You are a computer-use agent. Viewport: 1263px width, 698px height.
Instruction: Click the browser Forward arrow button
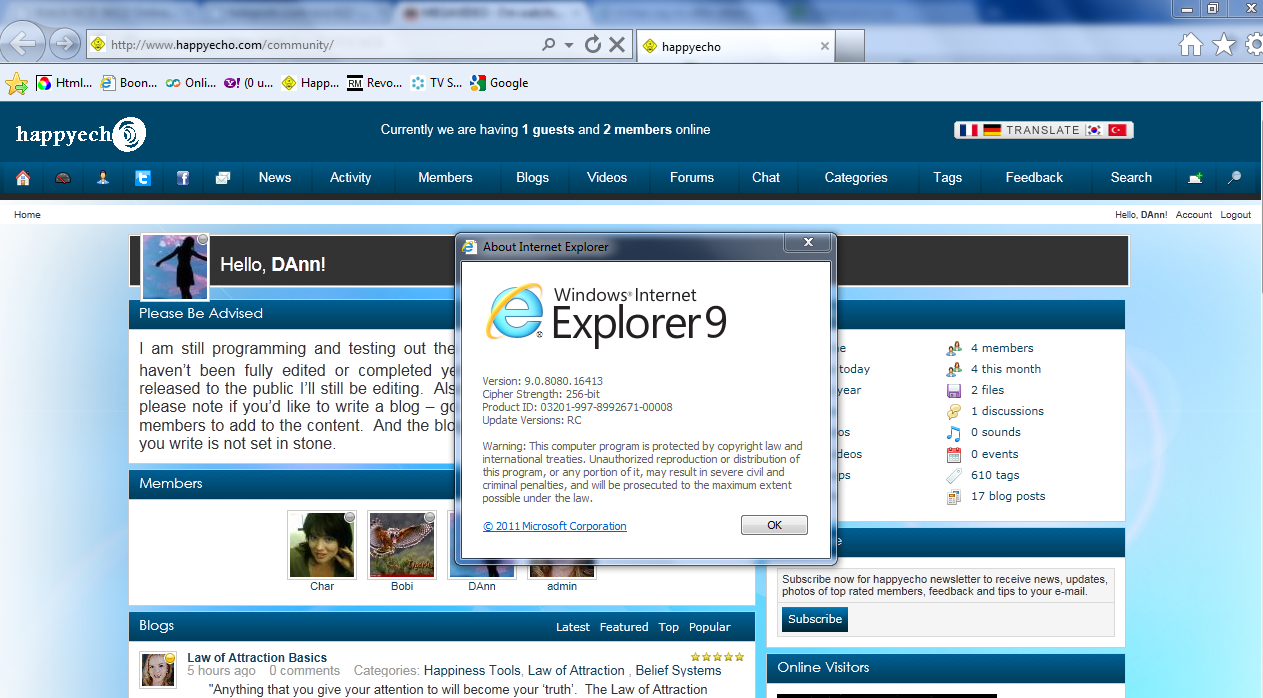coord(64,44)
